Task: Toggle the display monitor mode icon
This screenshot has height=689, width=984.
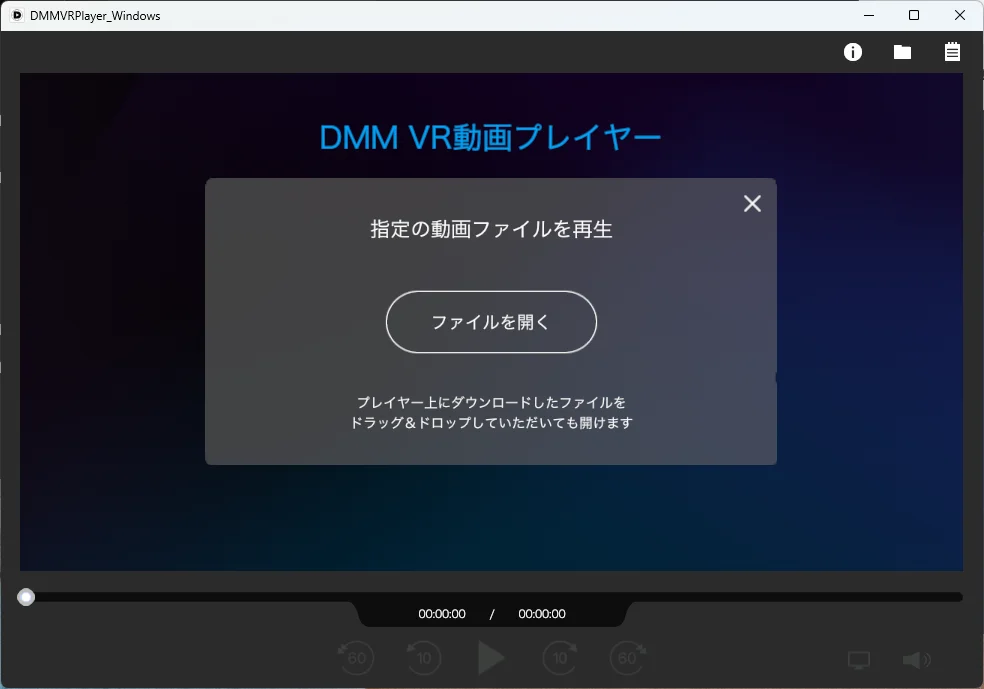Action: coord(858,660)
